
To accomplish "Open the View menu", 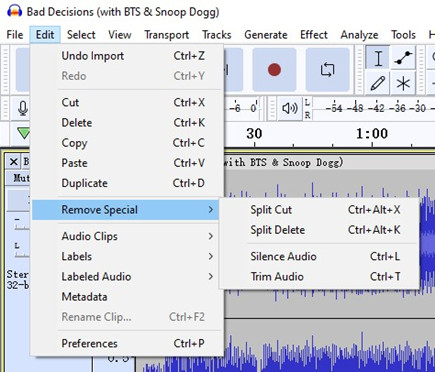I will tap(120, 35).
